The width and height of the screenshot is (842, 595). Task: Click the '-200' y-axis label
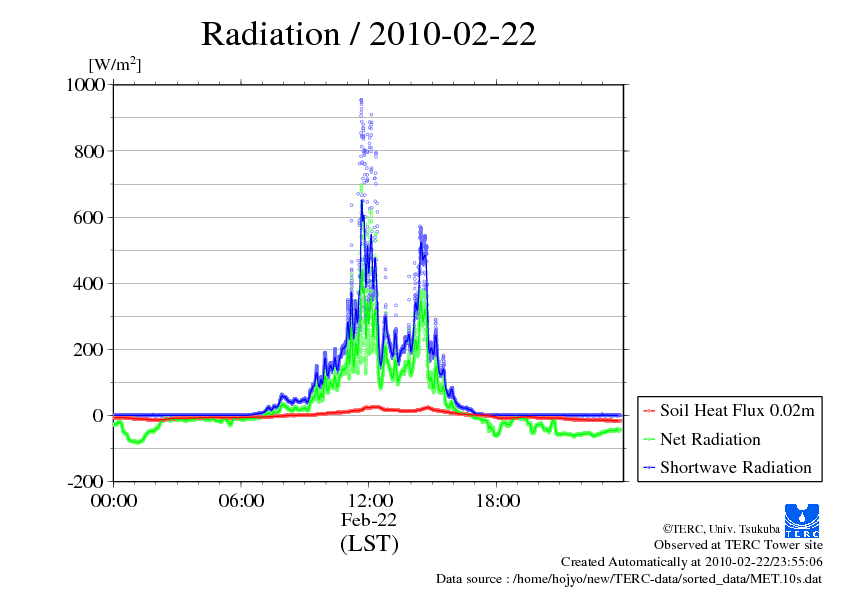[85, 482]
